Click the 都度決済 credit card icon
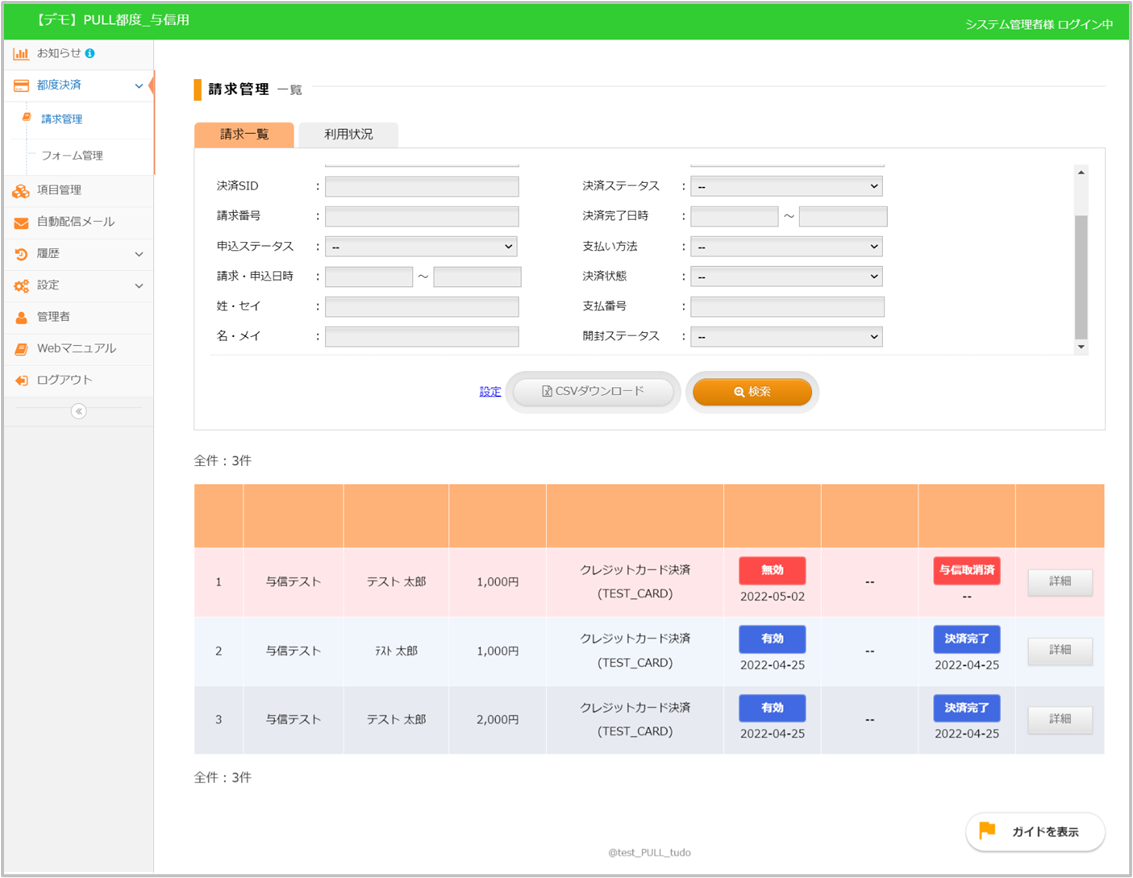This screenshot has height=878, width=1133. click(21, 86)
